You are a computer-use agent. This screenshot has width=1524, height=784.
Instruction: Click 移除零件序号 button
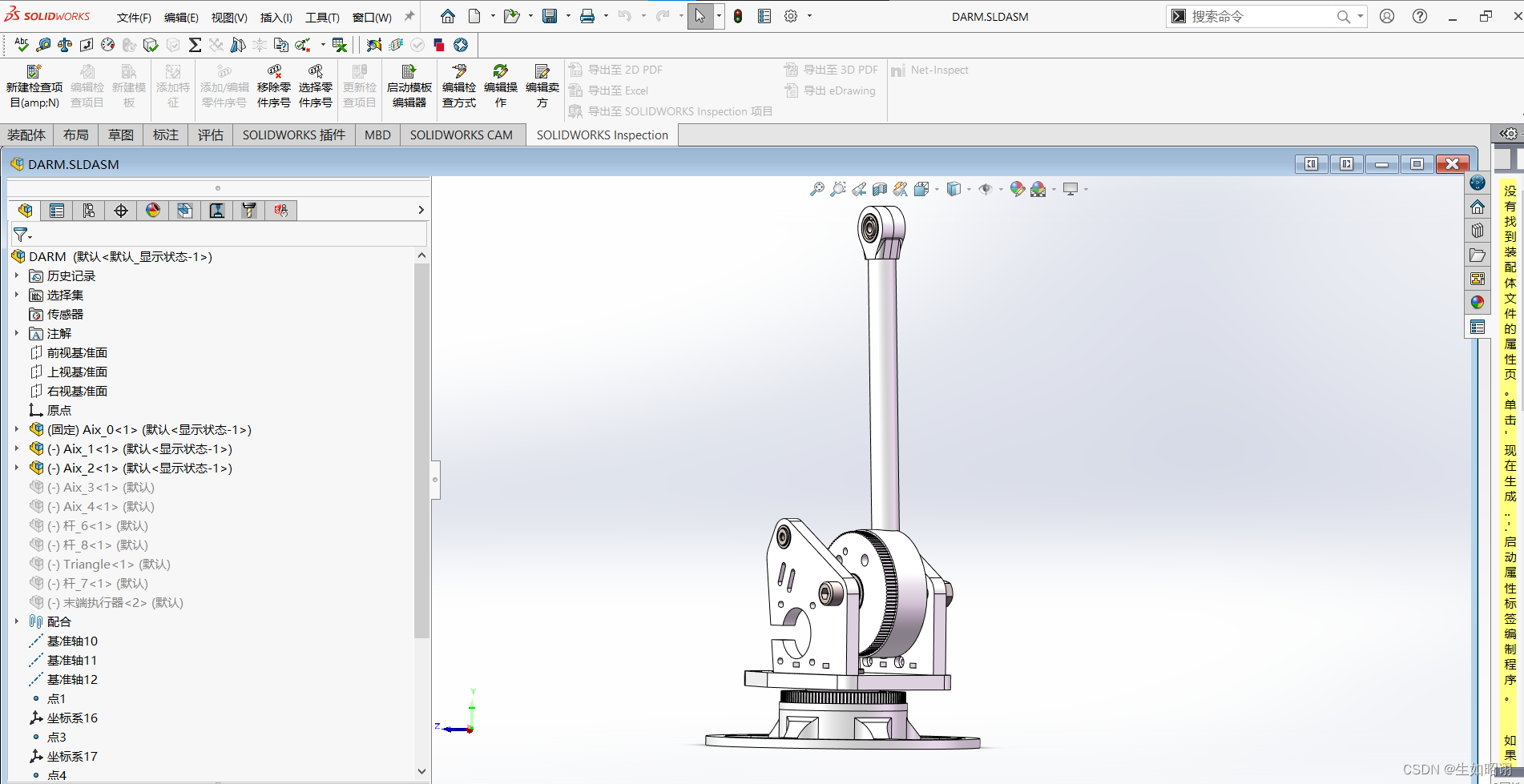click(274, 86)
